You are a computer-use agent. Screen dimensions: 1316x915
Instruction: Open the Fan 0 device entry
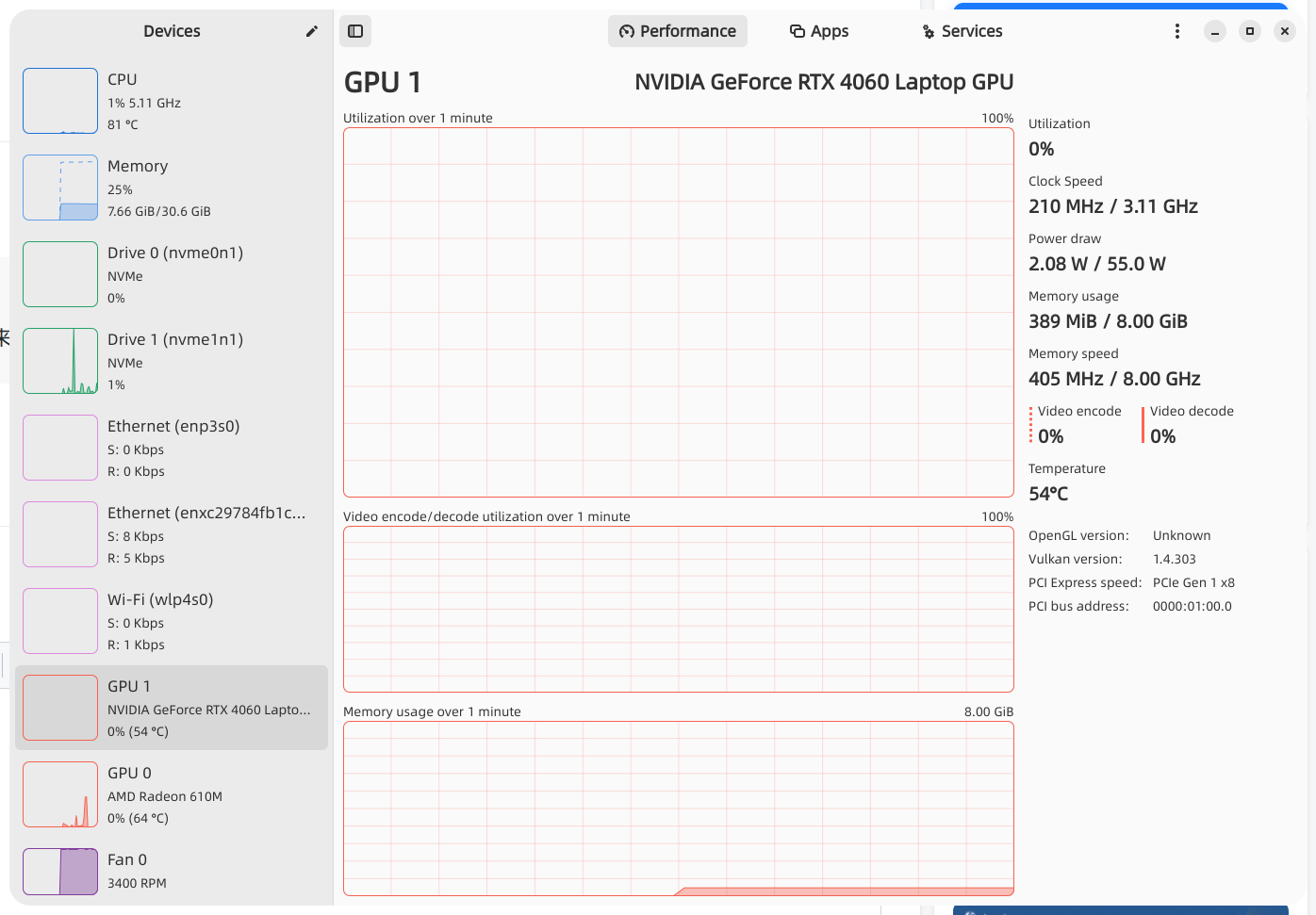tap(172, 872)
